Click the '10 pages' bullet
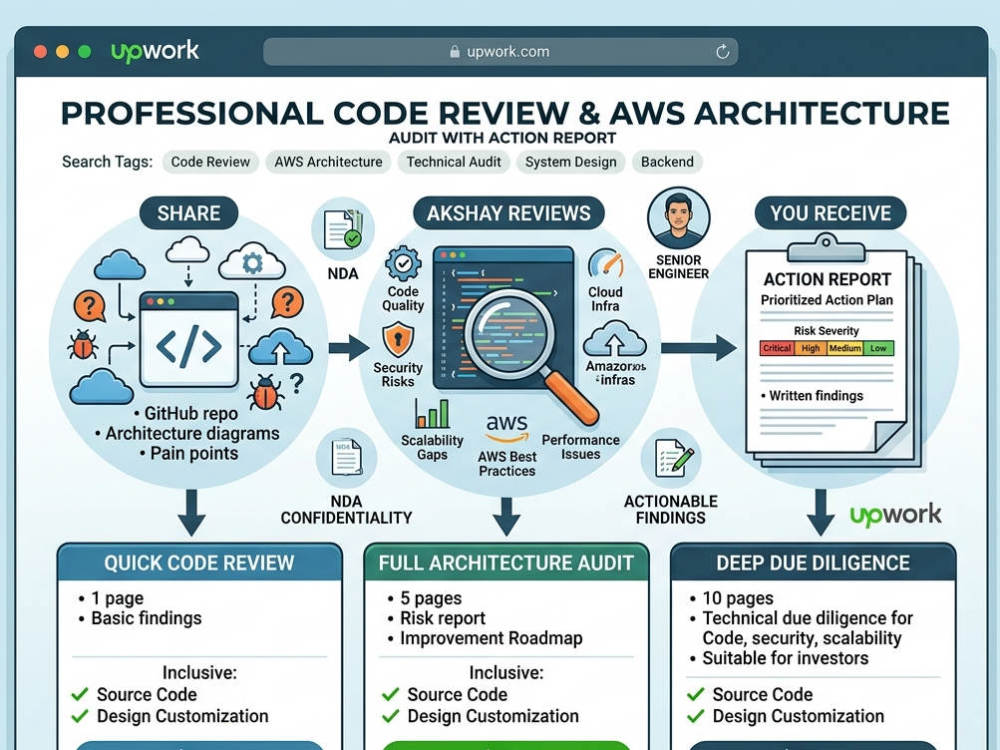 [738, 598]
